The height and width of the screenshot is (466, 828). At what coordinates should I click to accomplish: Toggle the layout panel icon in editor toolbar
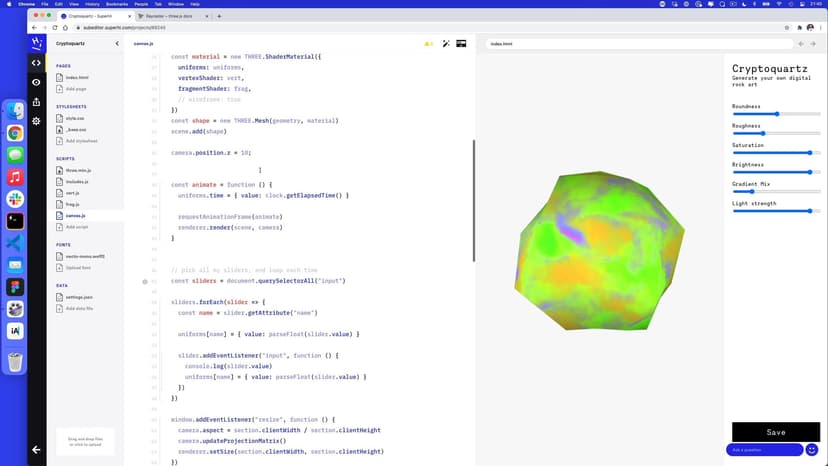[x=461, y=43]
